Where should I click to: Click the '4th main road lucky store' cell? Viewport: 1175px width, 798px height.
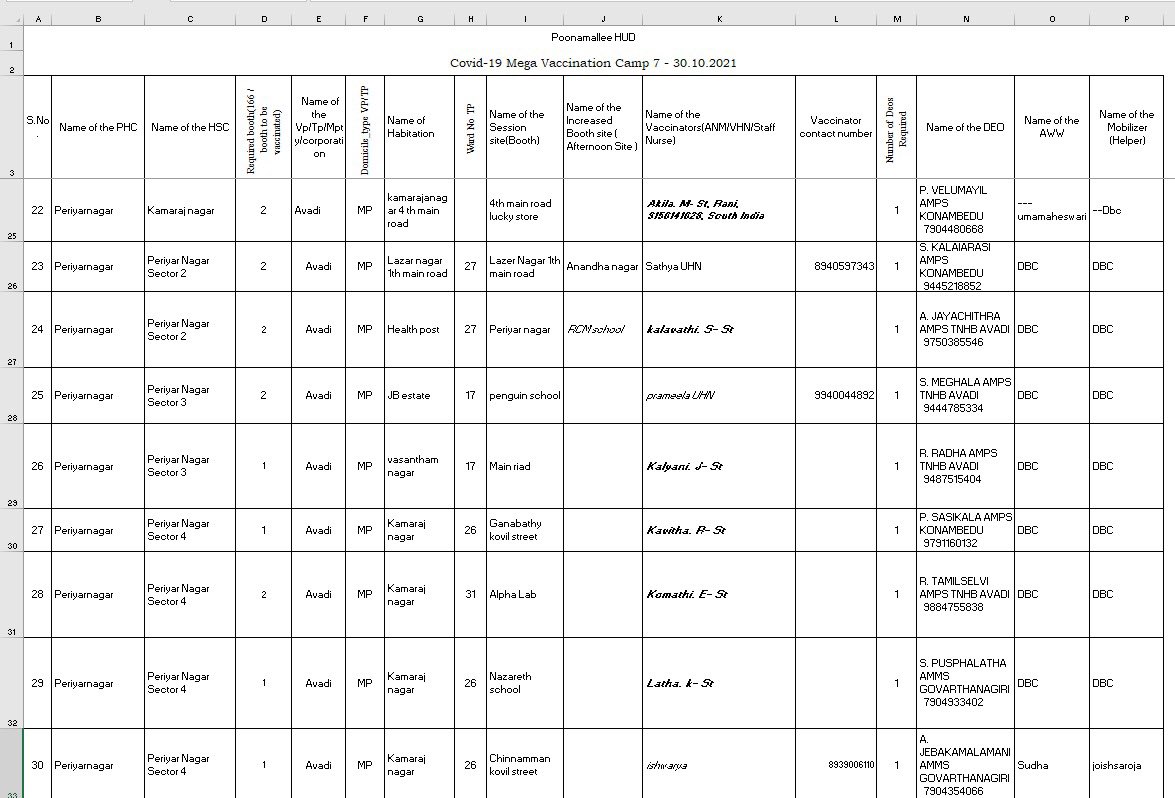[525, 211]
